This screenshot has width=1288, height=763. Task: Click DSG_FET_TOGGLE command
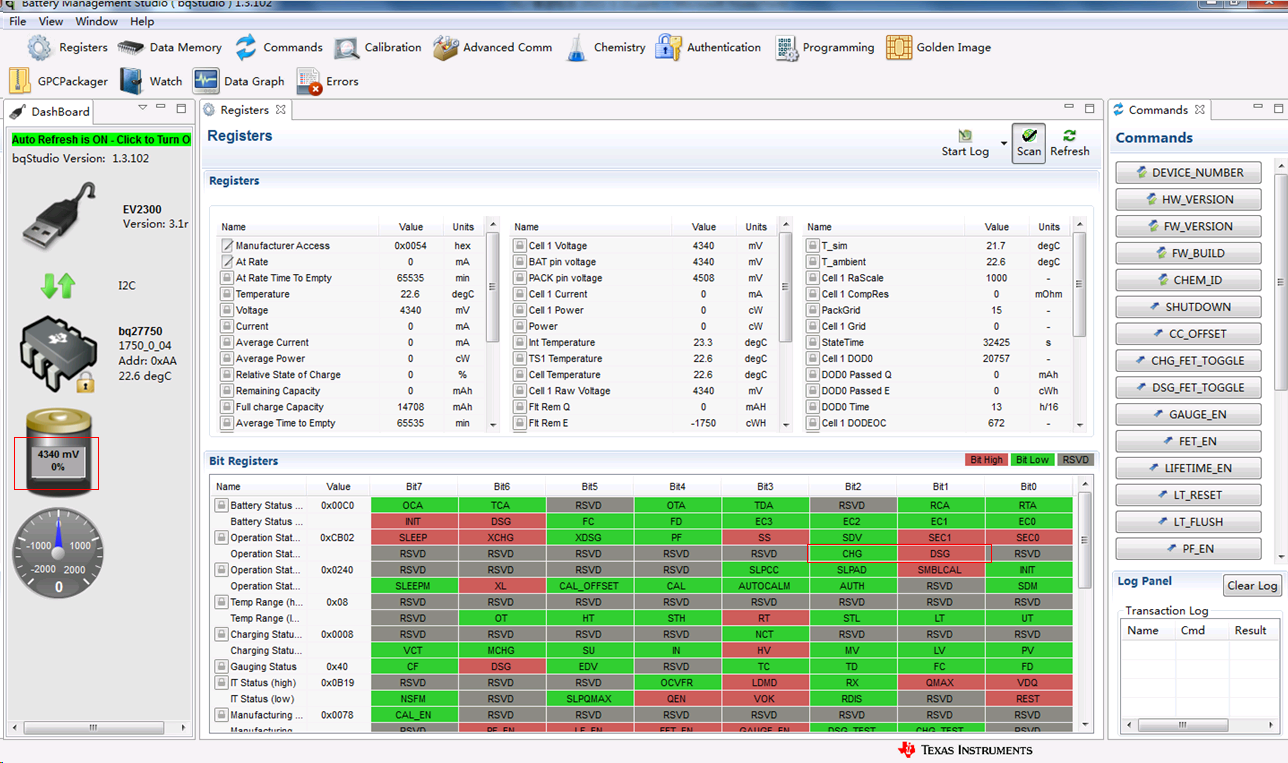pos(1188,388)
